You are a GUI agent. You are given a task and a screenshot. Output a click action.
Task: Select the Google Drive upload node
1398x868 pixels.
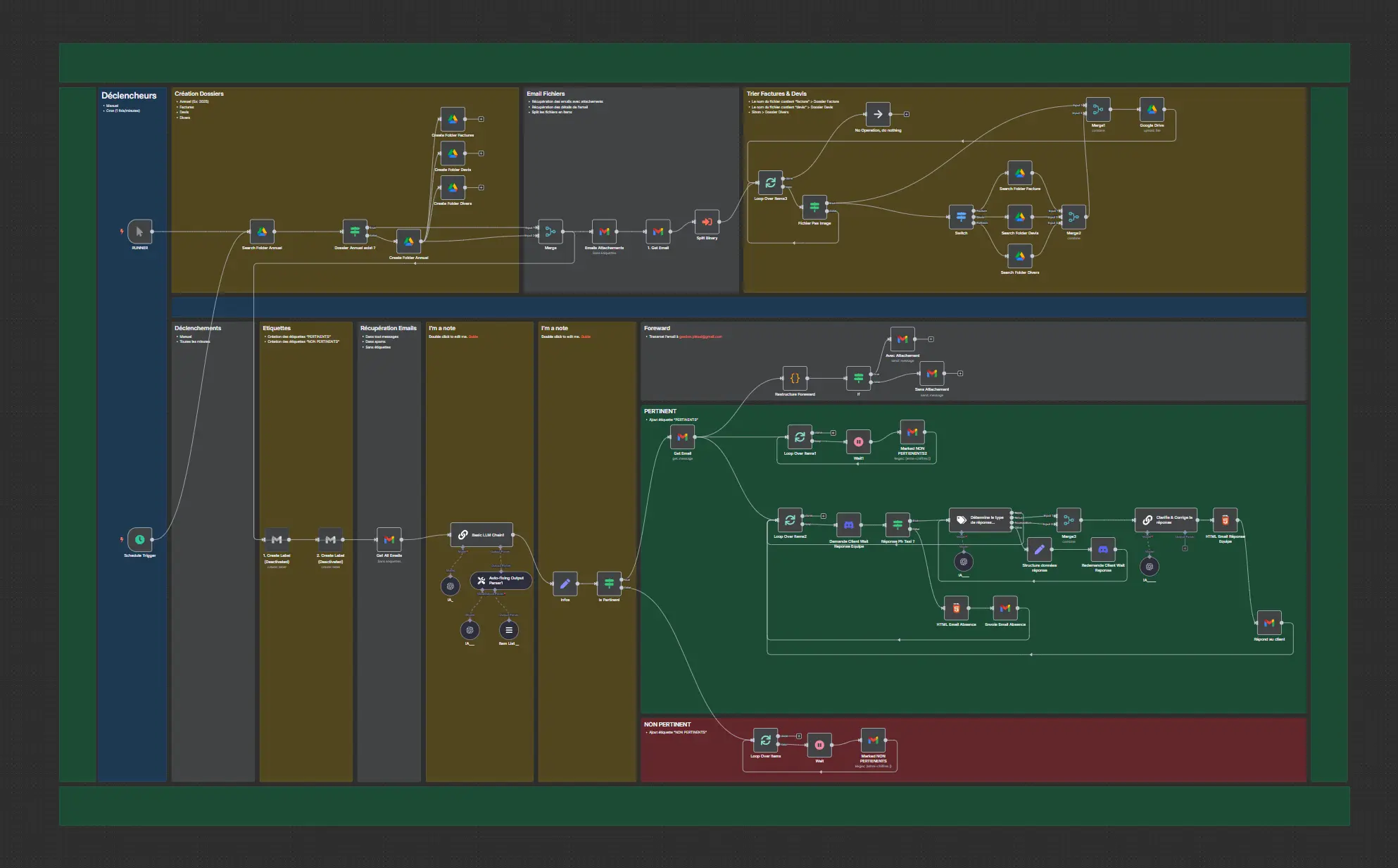click(x=1152, y=109)
